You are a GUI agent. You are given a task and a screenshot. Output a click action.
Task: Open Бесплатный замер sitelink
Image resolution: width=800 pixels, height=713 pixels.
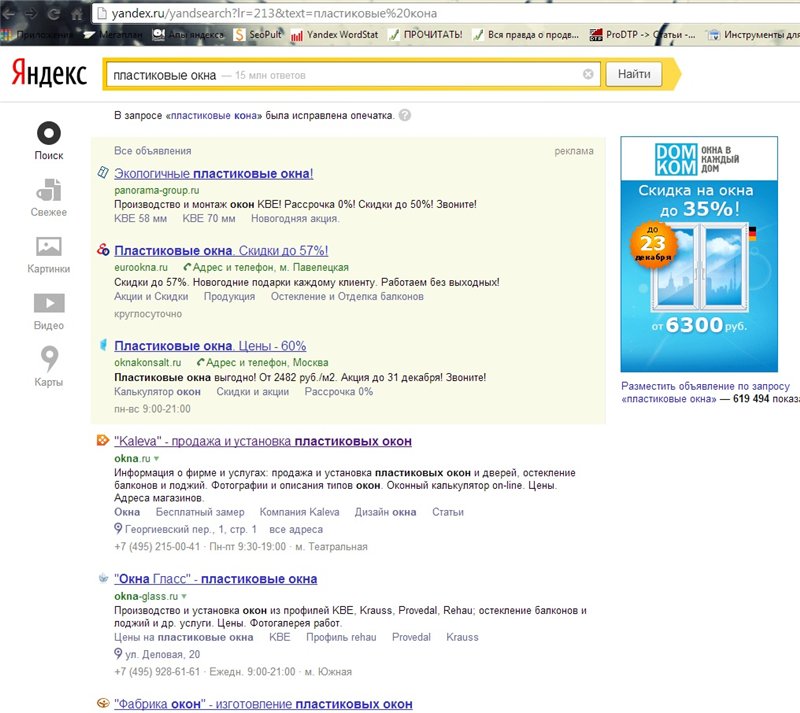click(x=200, y=512)
